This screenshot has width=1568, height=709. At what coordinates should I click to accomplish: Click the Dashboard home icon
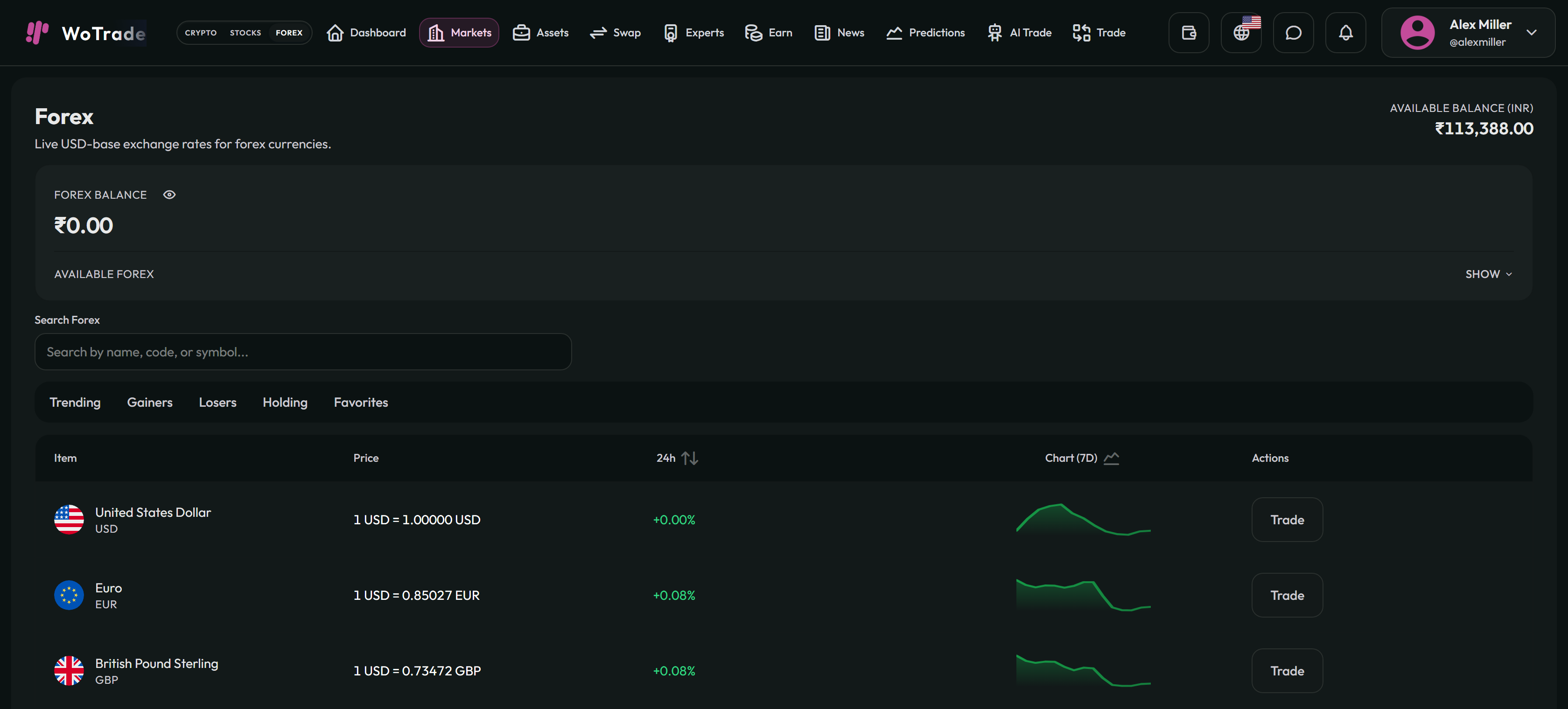click(335, 33)
